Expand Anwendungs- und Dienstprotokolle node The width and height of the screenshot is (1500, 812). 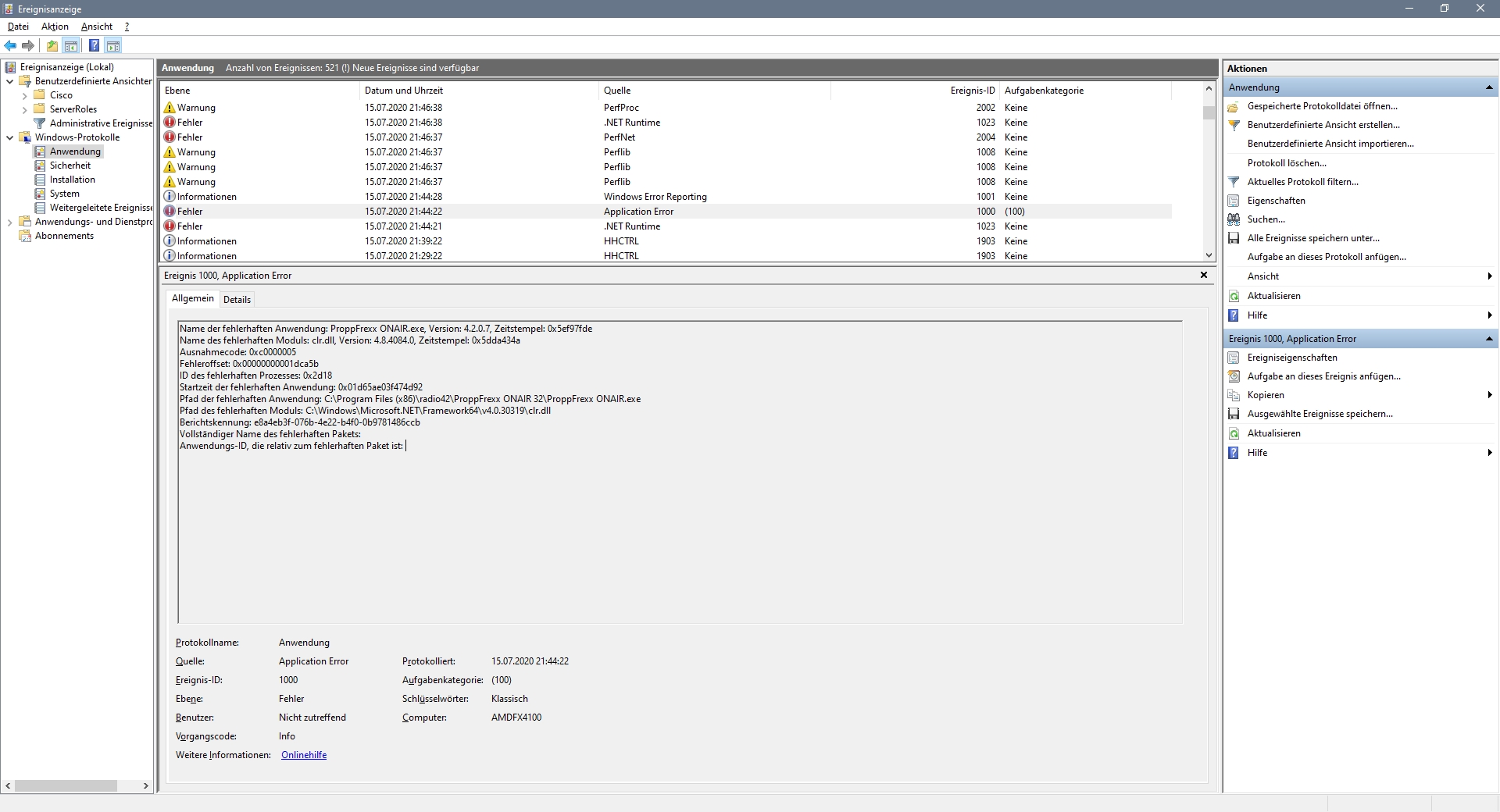coord(9,222)
